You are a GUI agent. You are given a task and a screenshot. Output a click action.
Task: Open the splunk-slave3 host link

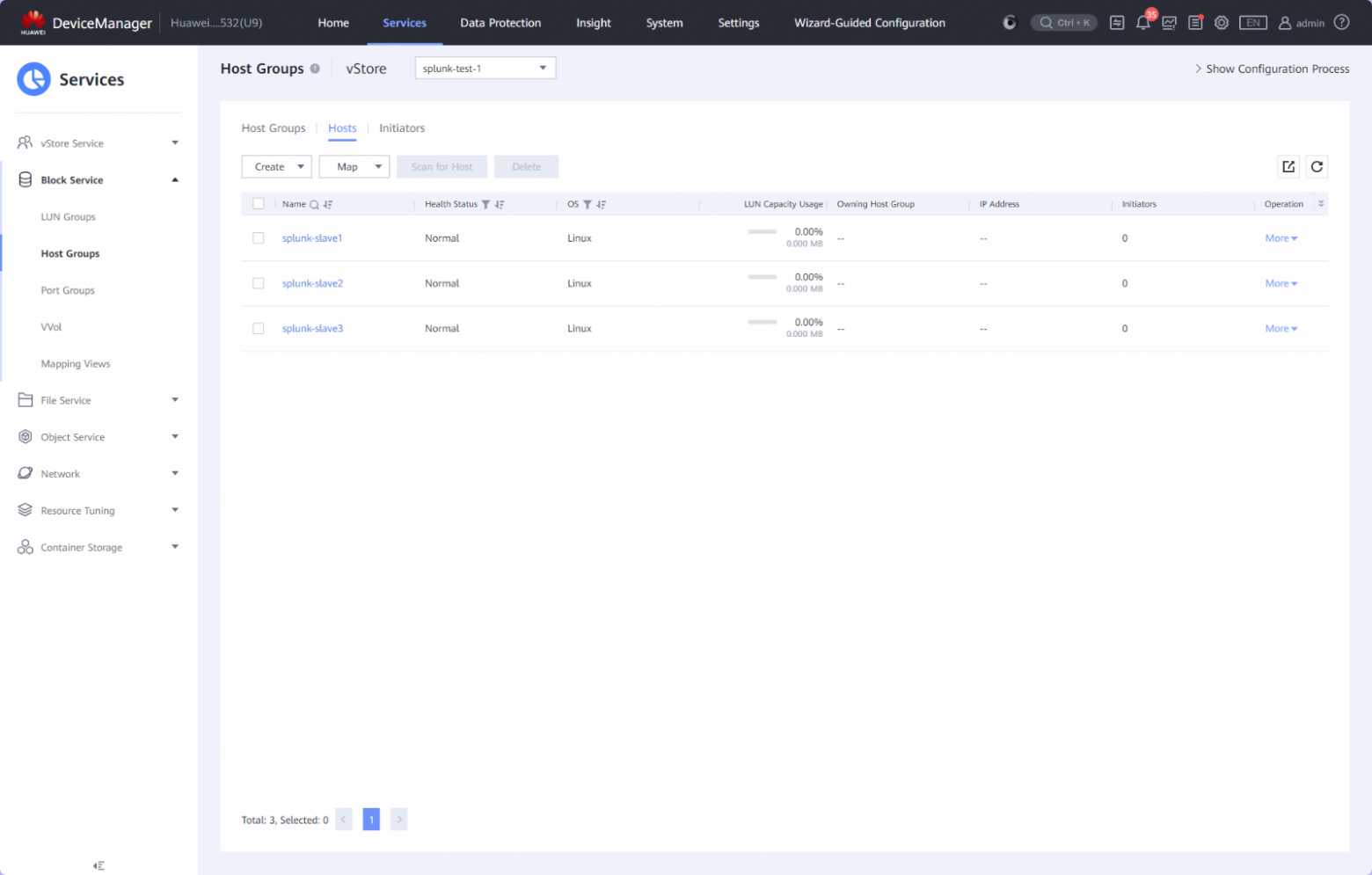coord(312,329)
